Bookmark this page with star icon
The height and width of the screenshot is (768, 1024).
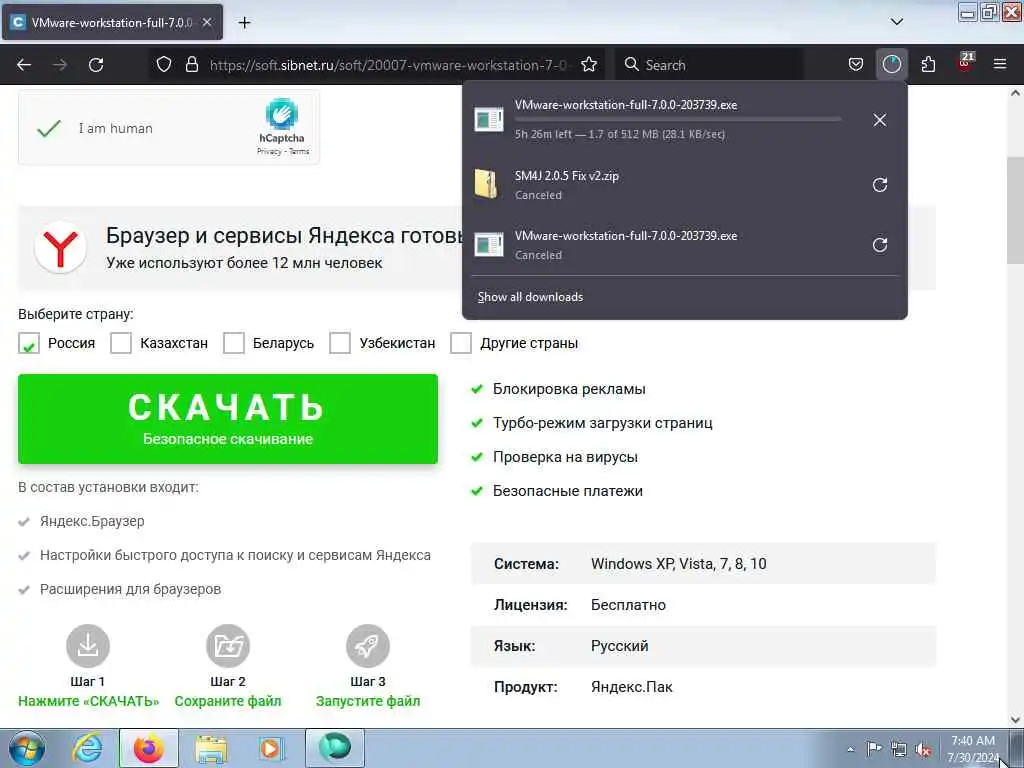(589, 65)
